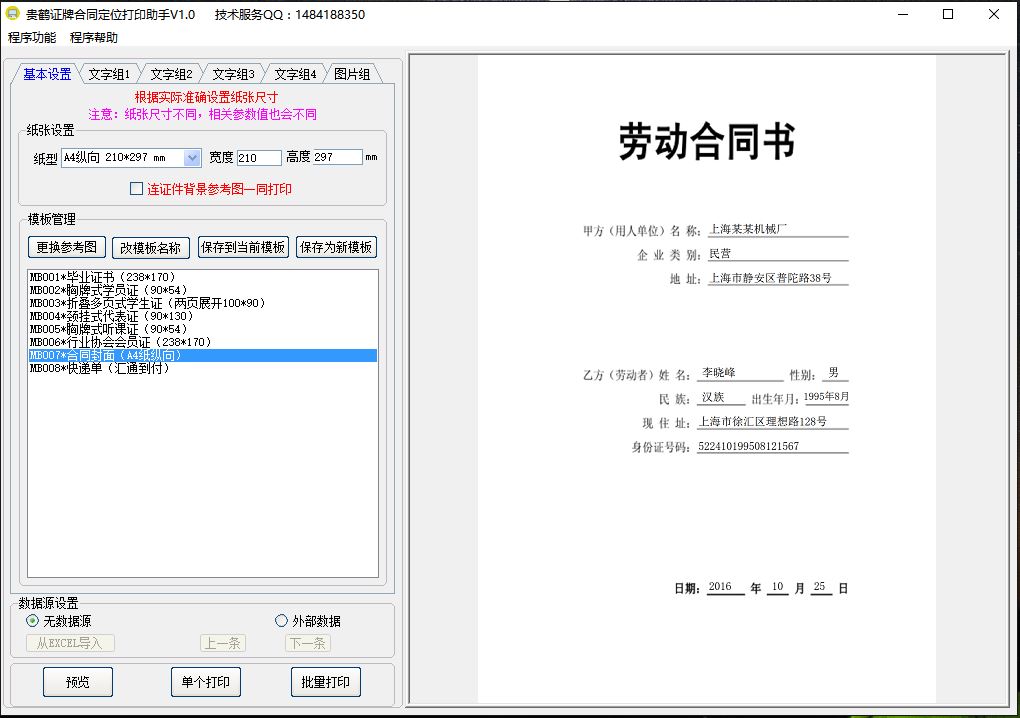Close the application window
The height and width of the screenshot is (718, 1020).
[x=994, y=14]
